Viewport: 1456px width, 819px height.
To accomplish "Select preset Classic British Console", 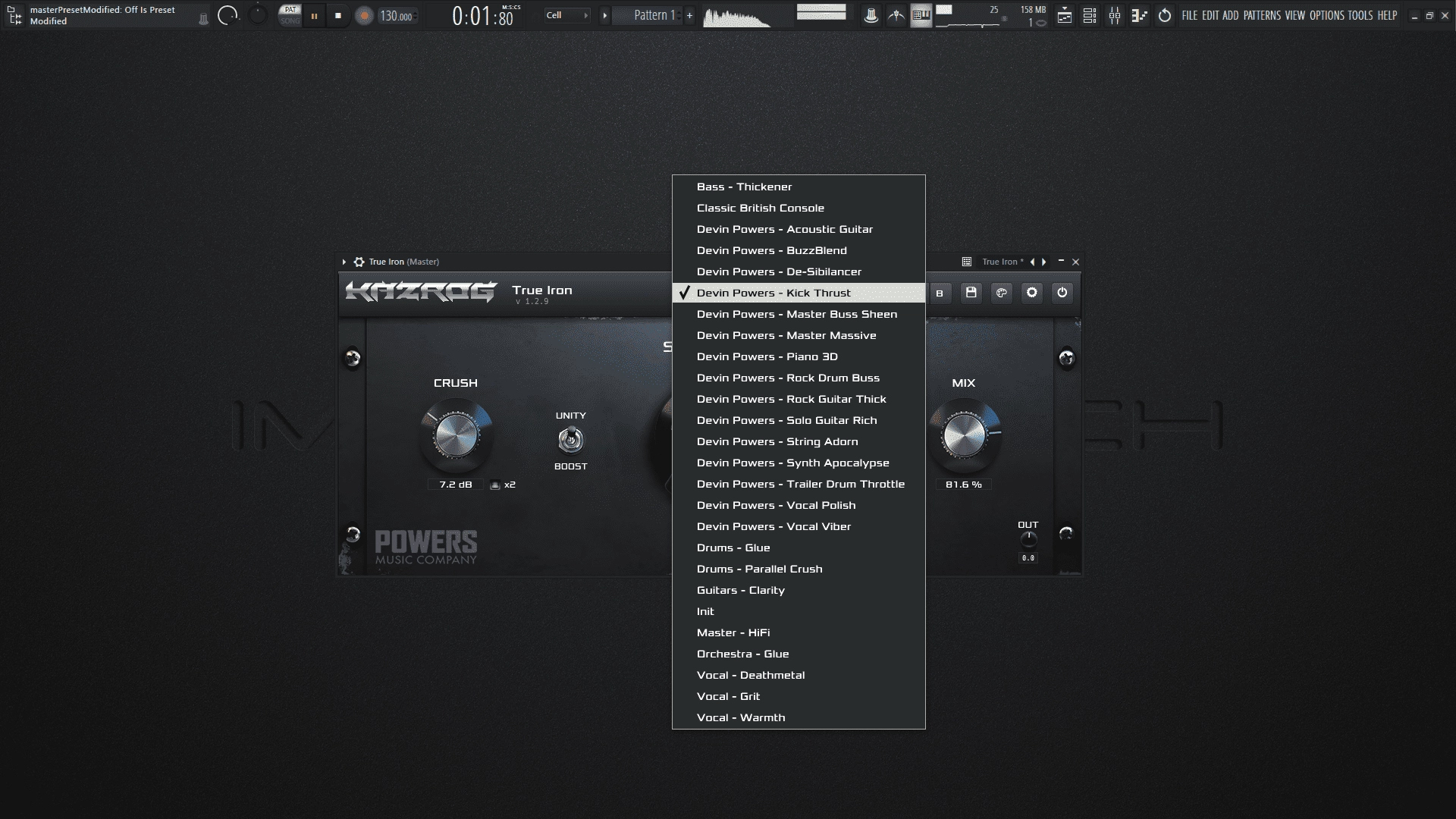I will point(799,208).
